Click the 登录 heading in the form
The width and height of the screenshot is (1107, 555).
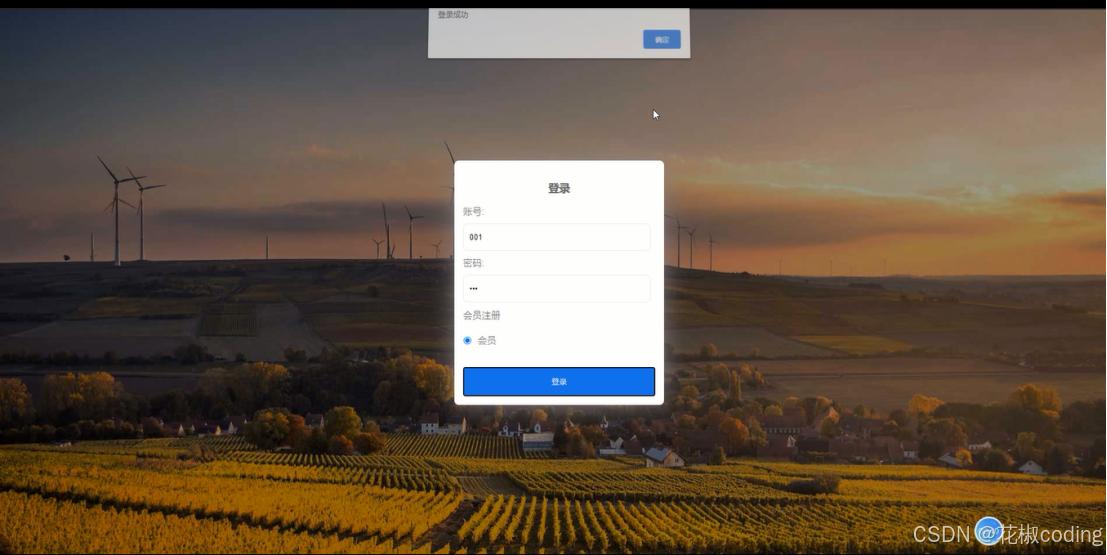[x=558, y=189]
